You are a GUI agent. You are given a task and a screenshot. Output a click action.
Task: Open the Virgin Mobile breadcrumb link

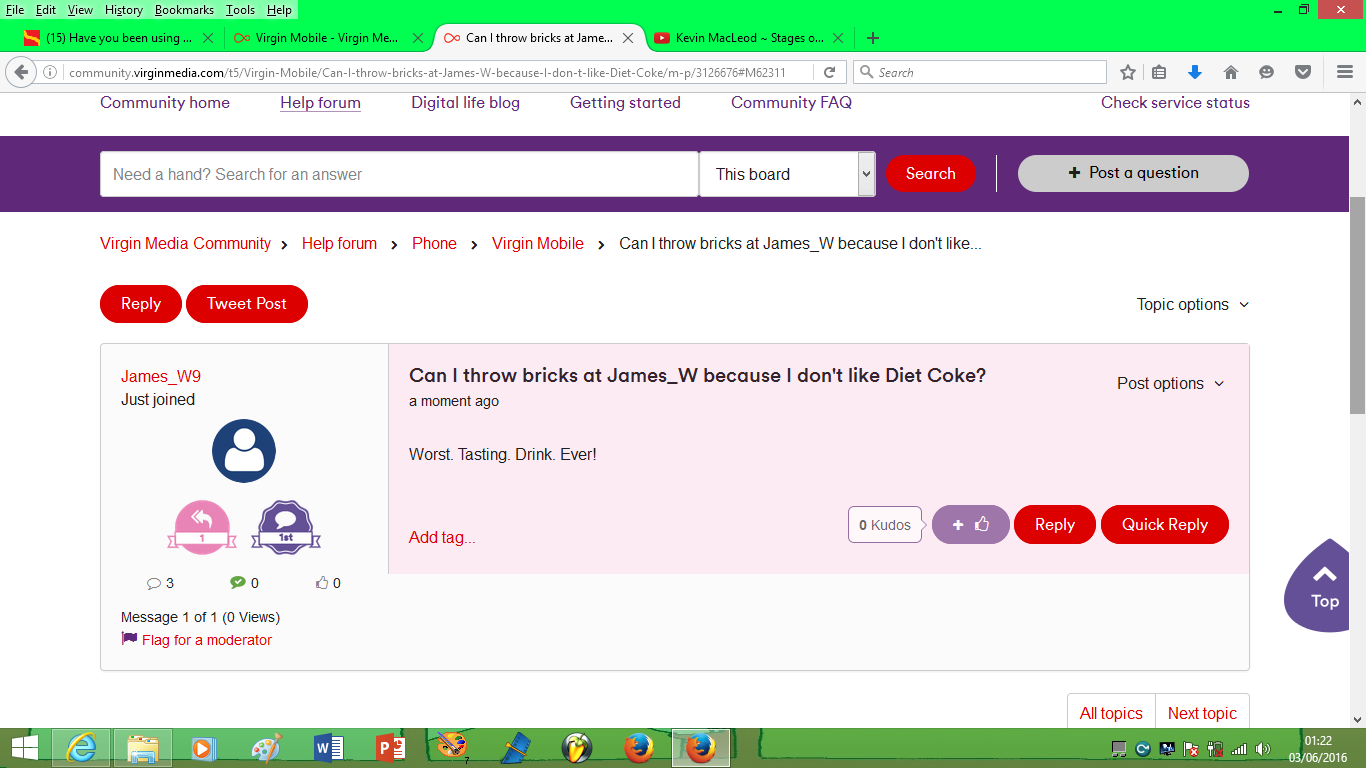point(537,243)
